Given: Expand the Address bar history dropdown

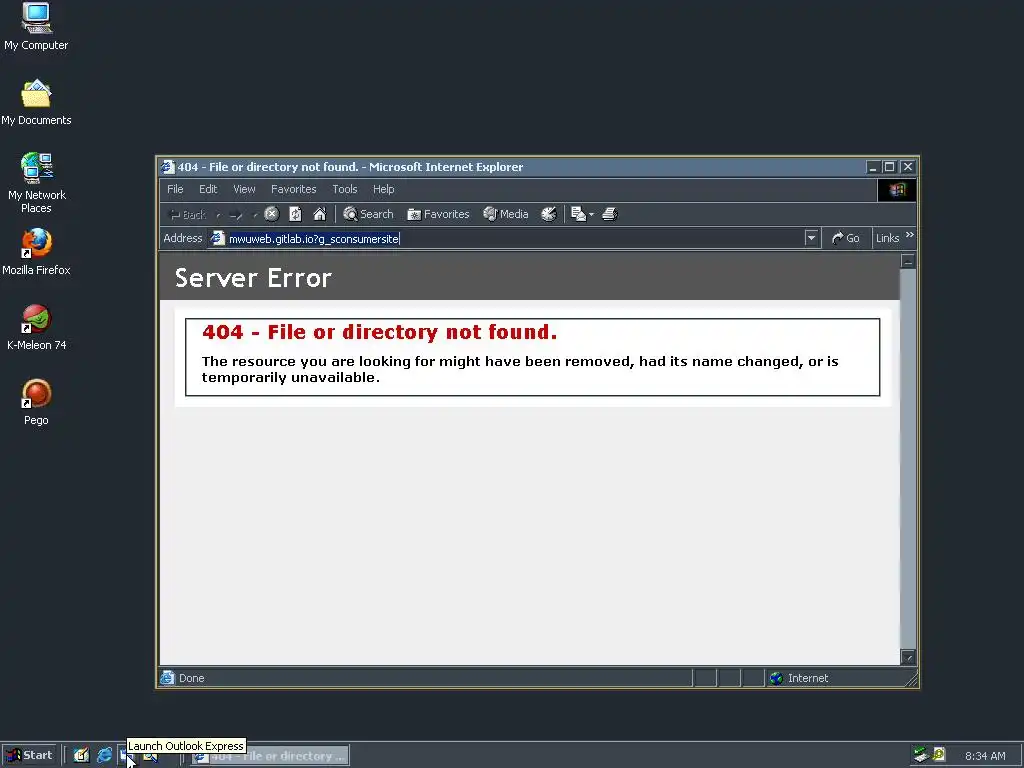Looking at the screenshot, I should 811,238.
